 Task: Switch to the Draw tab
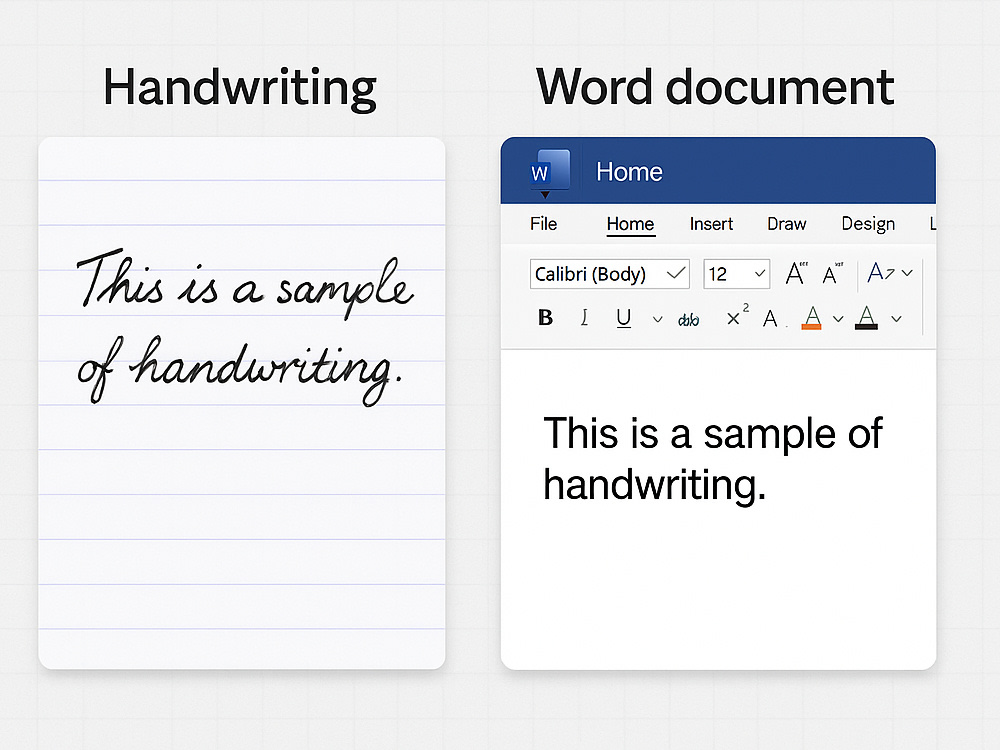pyautogui.click(x=786, y=224)
